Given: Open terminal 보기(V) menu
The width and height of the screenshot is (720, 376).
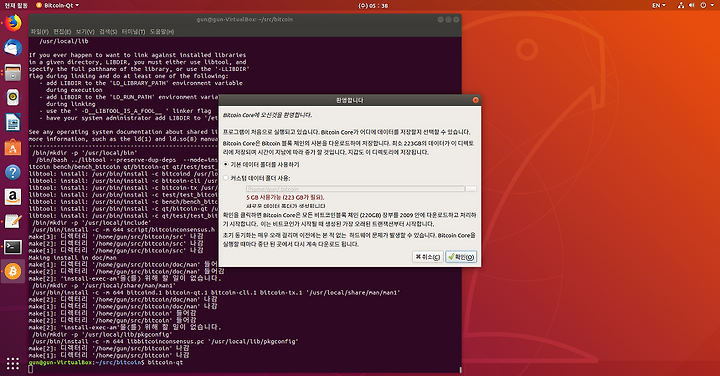Looking at the screenshot, I should pyautogui.click(x=85, y=32).
